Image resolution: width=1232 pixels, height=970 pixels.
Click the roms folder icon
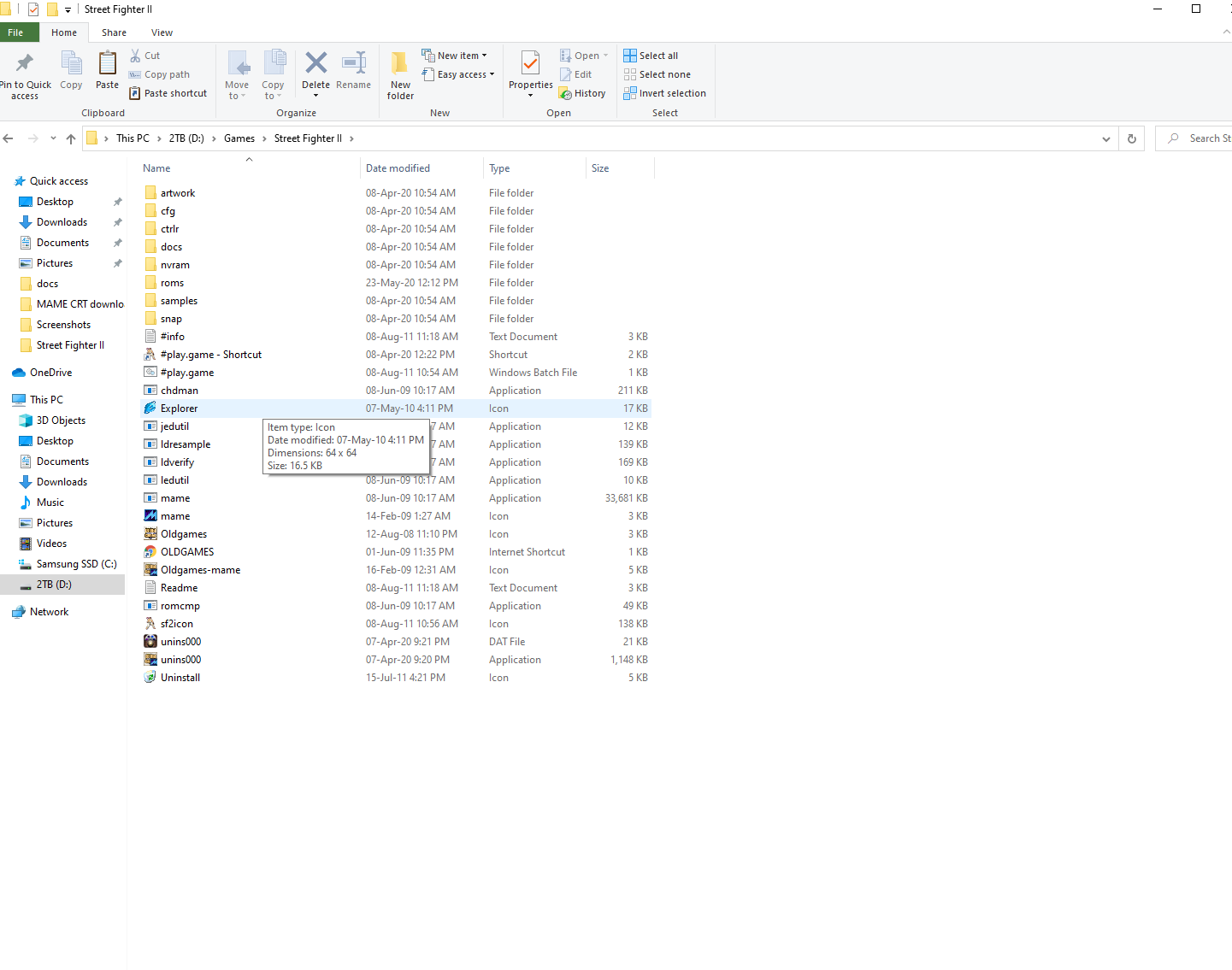150,283
